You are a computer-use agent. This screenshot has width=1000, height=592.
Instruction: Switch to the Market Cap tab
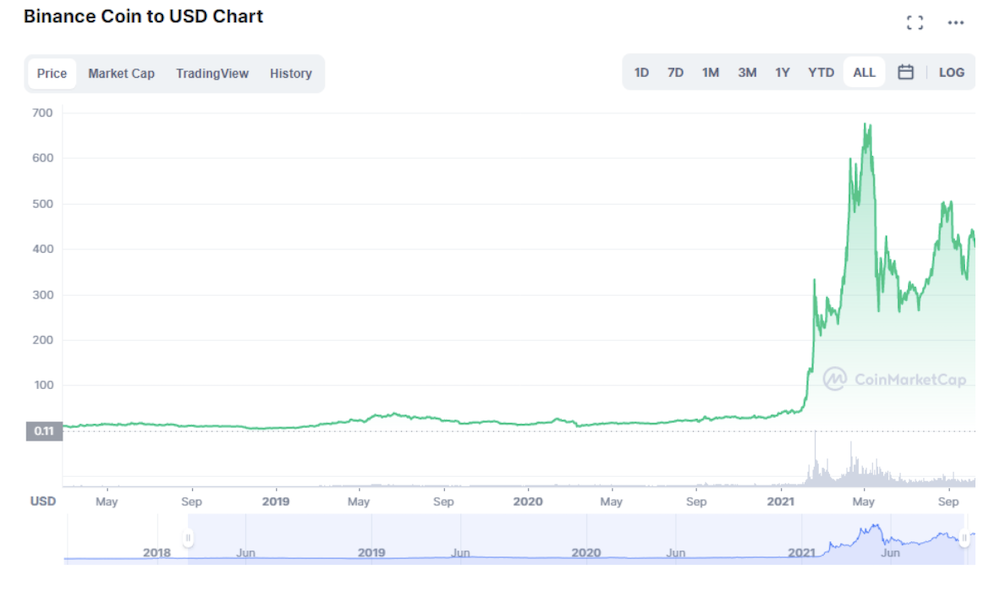click(121, 73)
